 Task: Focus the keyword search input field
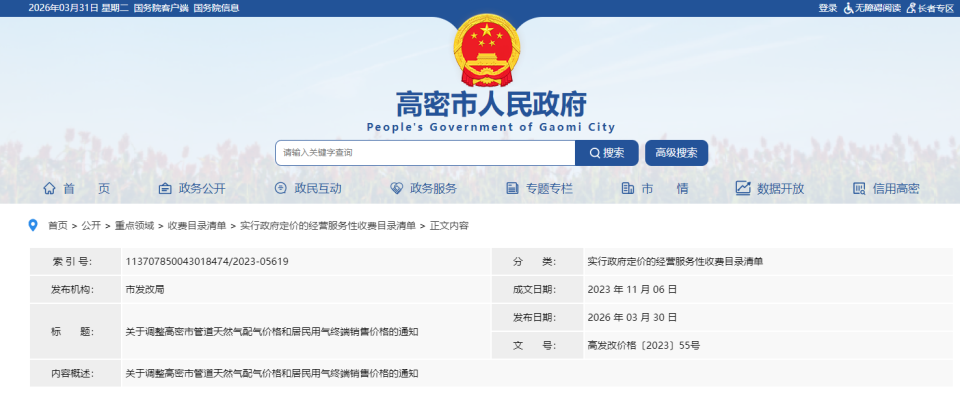(x=426, y=153)
